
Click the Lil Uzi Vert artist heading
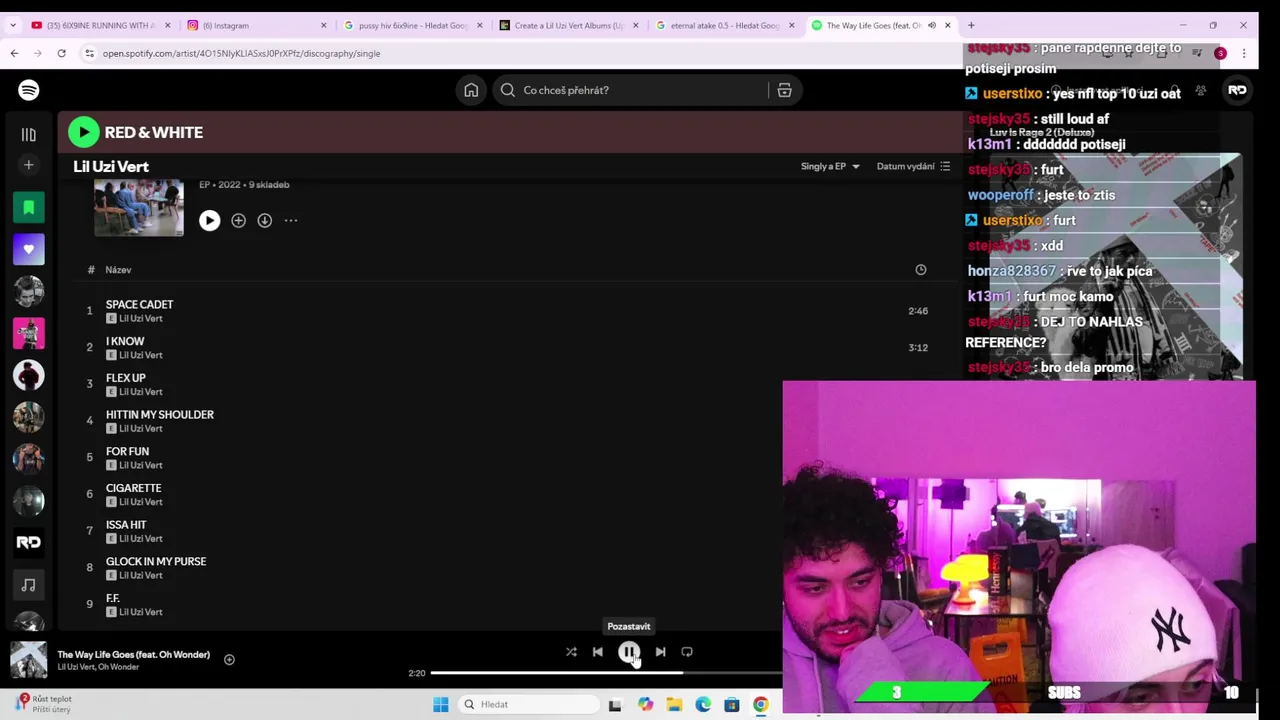click(111, 167)
